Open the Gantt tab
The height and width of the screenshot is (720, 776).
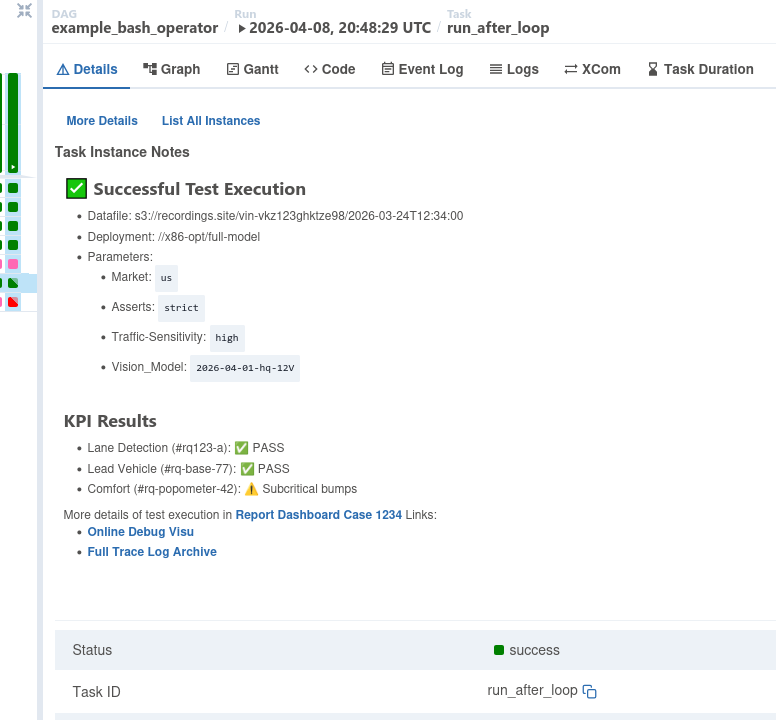click(253, 69)
